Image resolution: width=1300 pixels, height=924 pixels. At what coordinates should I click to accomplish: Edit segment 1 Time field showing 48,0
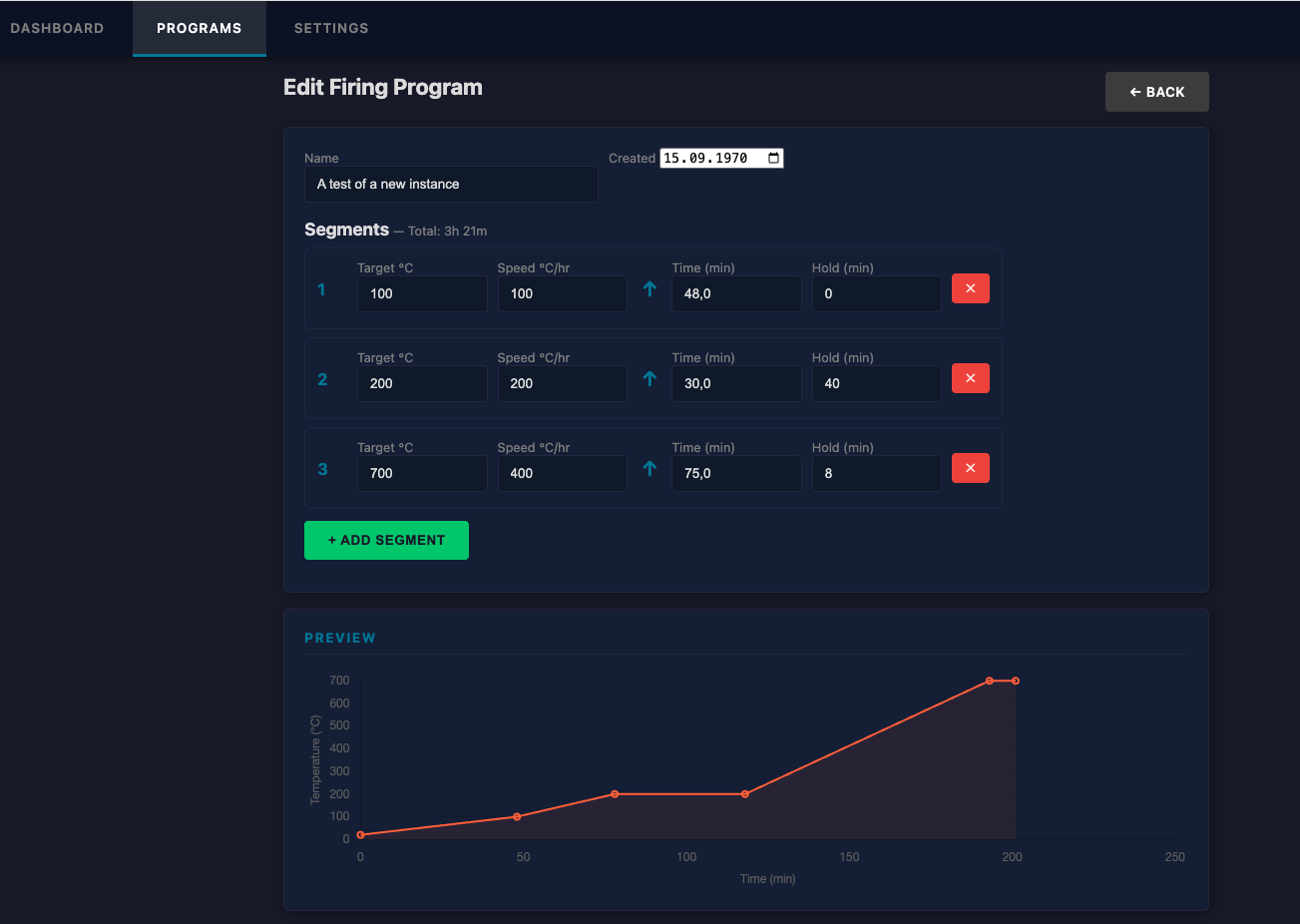coord(736,293)
